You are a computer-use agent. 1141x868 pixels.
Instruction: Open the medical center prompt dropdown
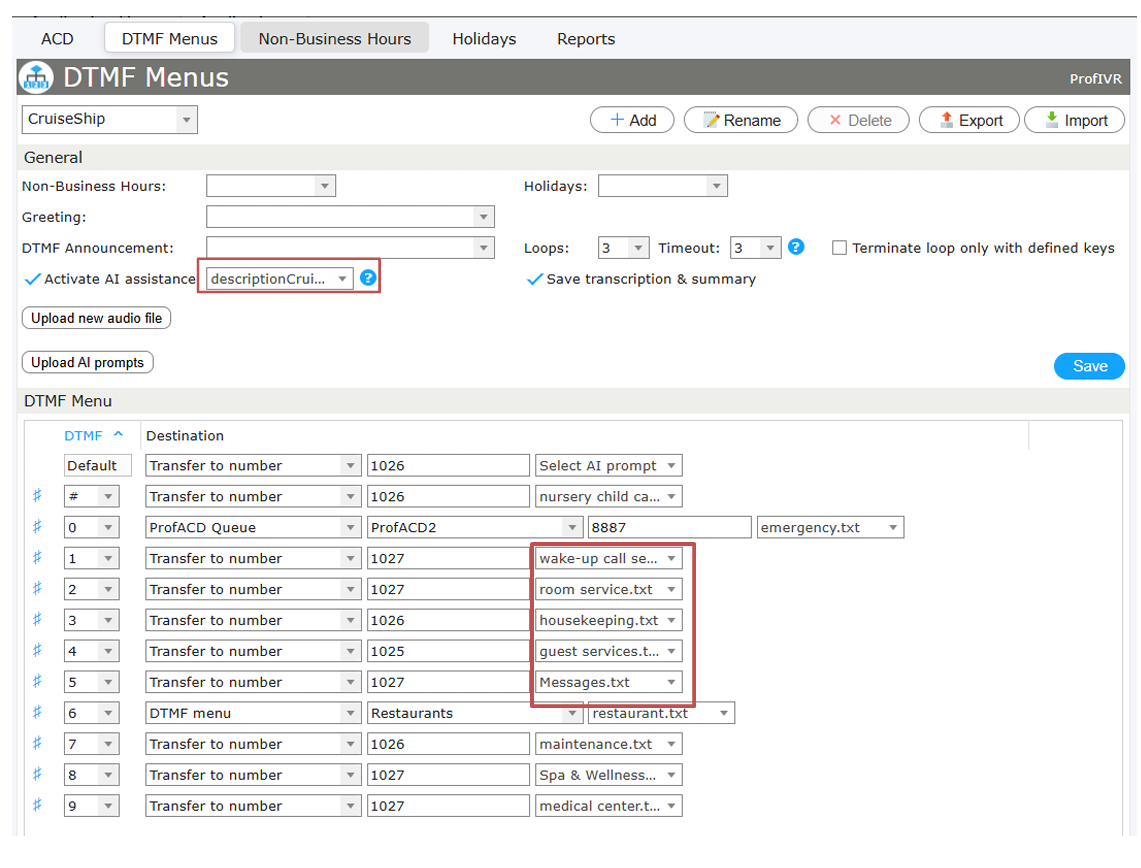click(608, 805)
